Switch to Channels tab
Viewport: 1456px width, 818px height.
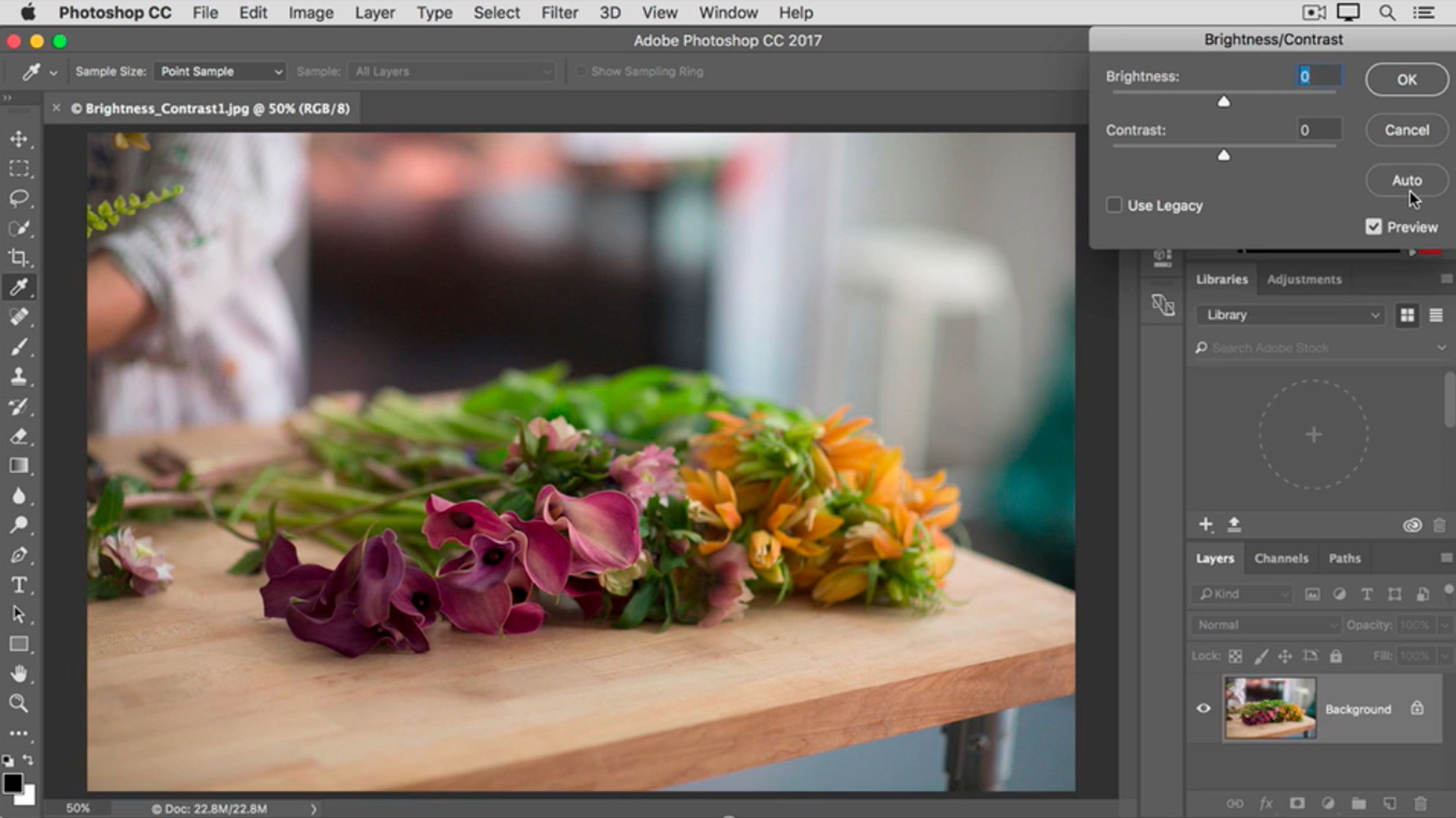tap(1280, 558)
